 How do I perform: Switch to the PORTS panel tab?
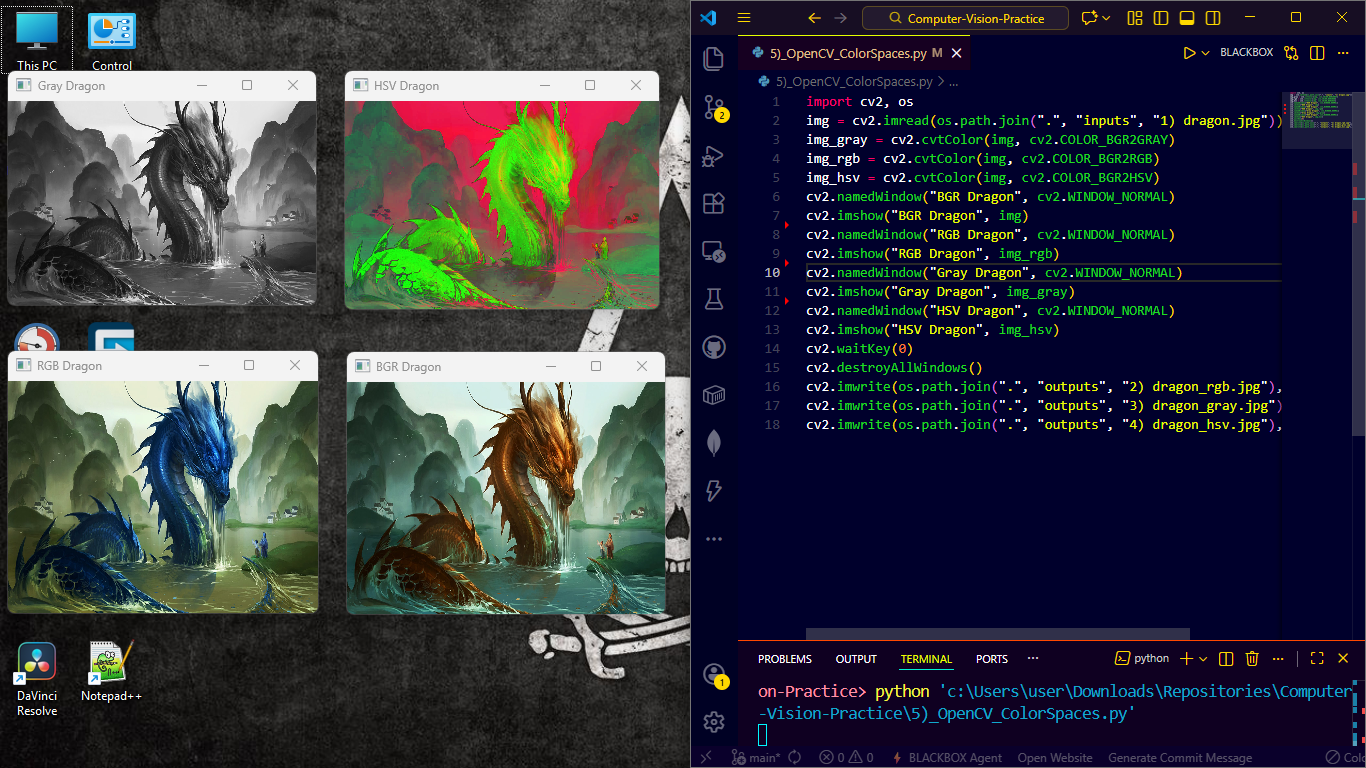pos(992,659)
